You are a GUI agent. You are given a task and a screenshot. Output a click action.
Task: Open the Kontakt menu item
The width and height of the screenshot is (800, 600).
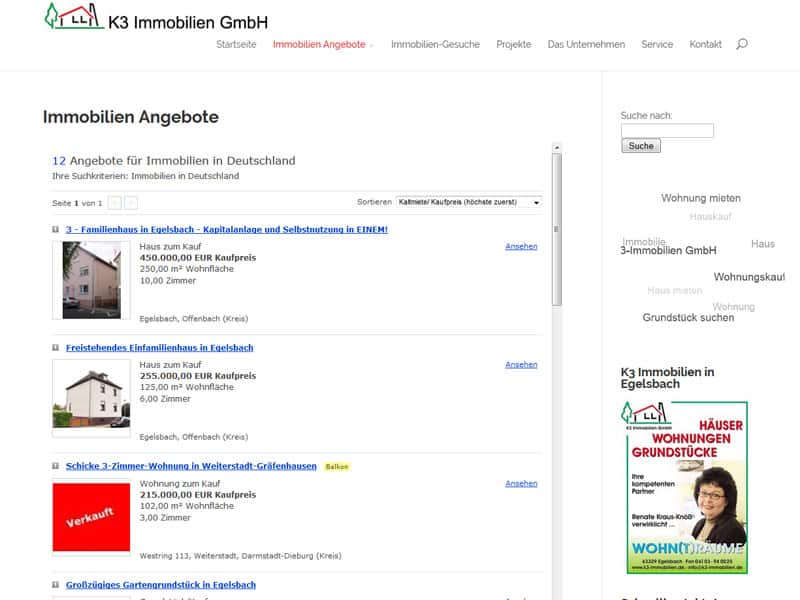point(706,44)
